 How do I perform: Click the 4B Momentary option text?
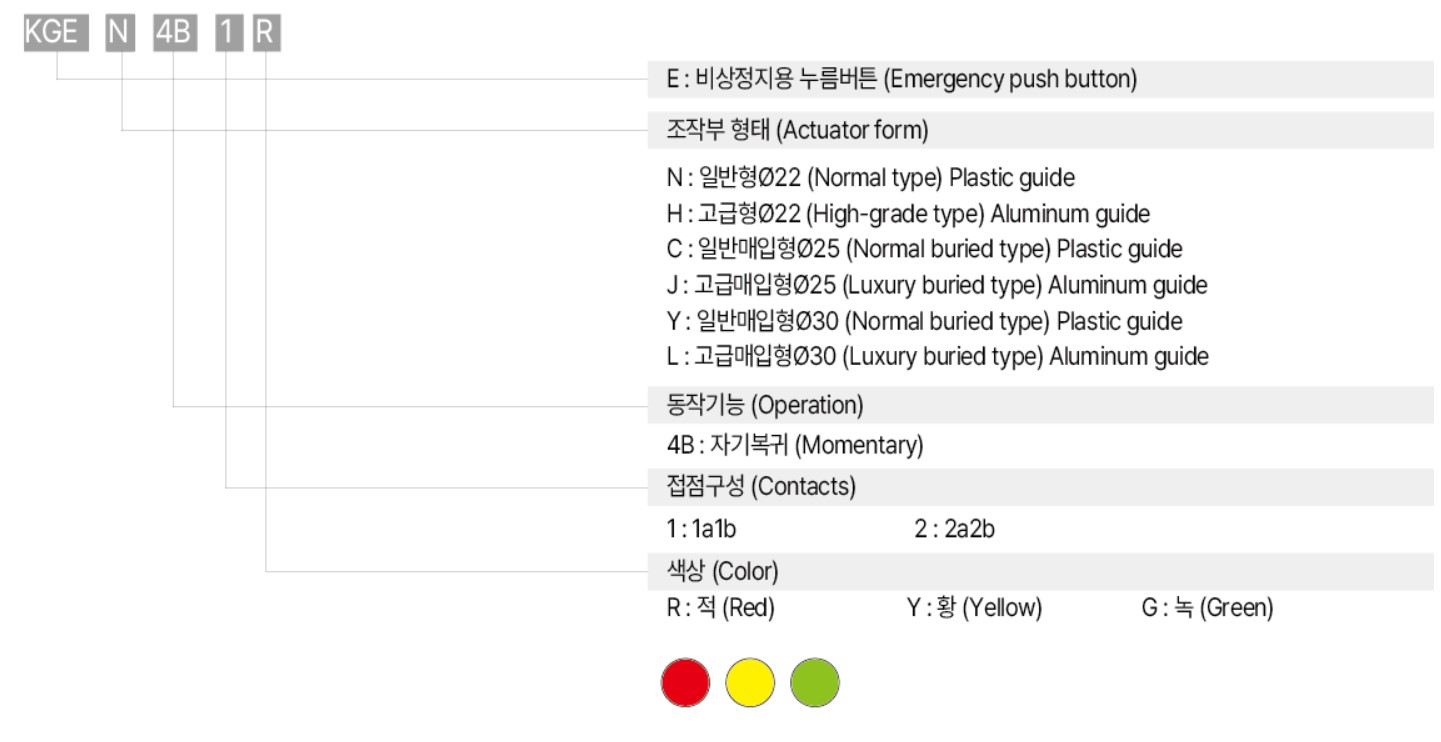pyautogui.click(x=795, y=446)
